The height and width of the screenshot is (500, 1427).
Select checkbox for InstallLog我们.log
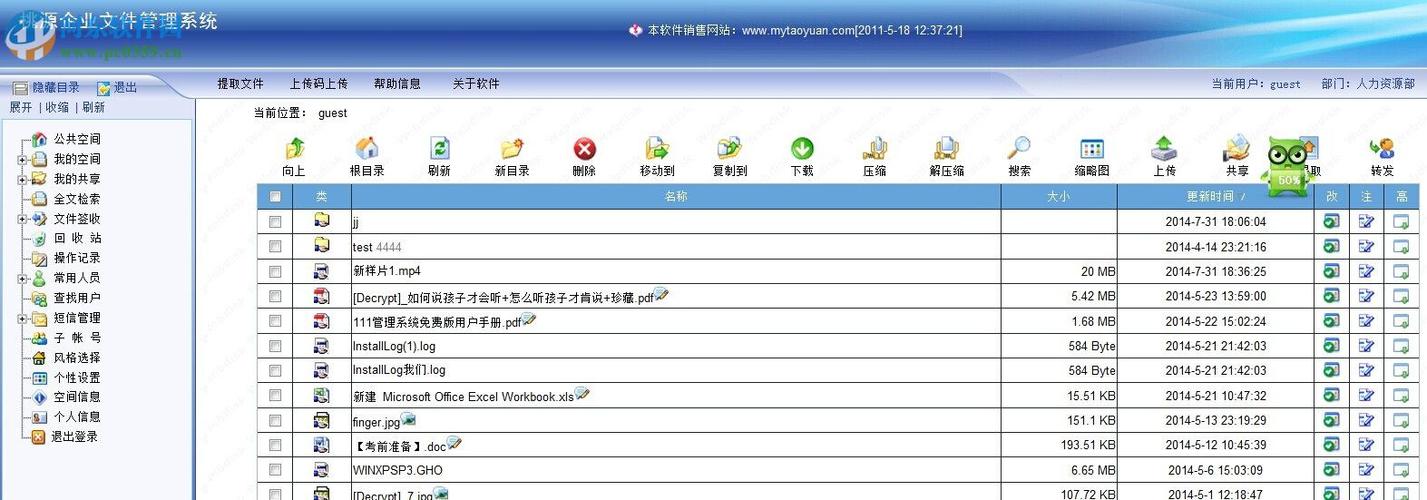(275, 371)
